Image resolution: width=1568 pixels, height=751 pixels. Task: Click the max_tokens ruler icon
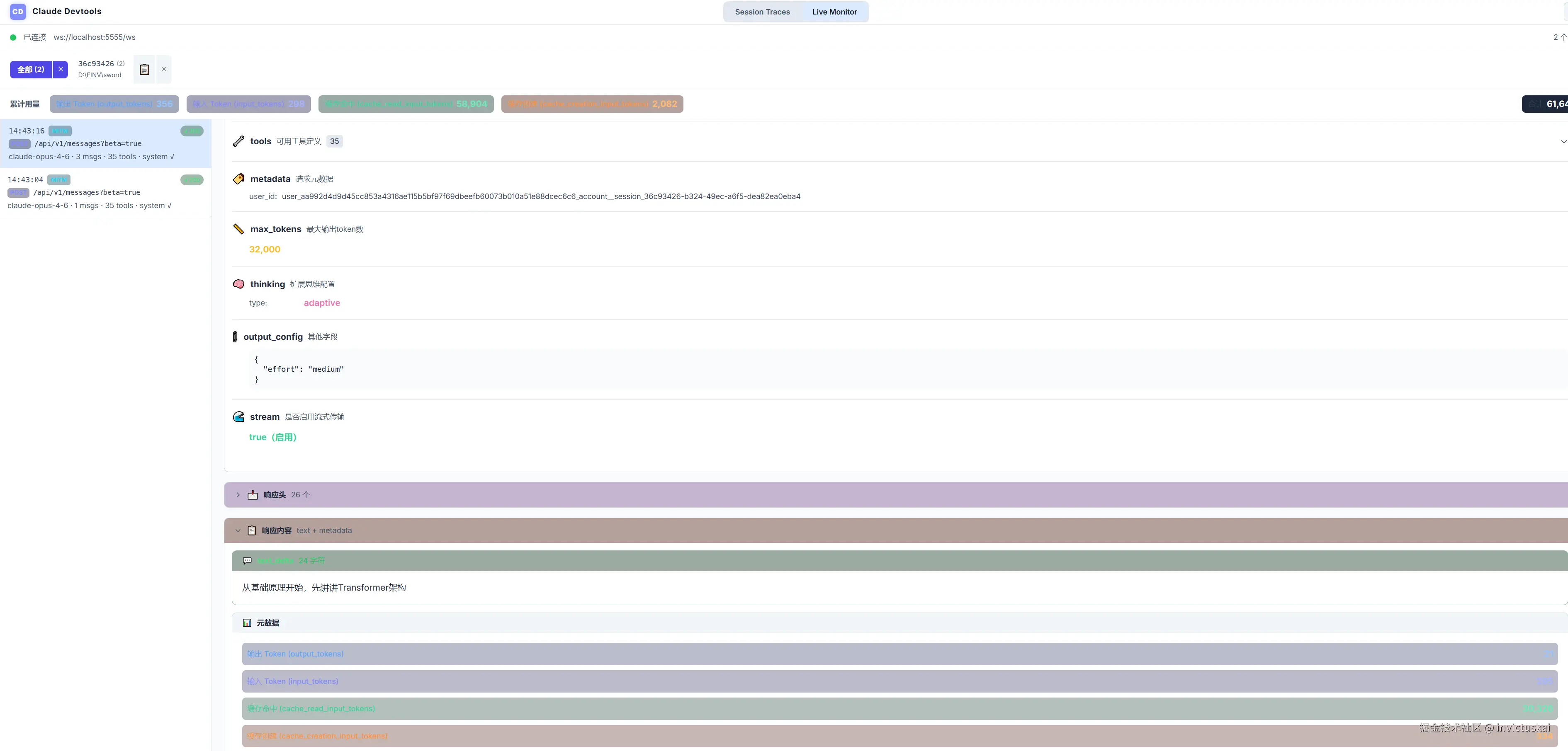tap(238, 229)
